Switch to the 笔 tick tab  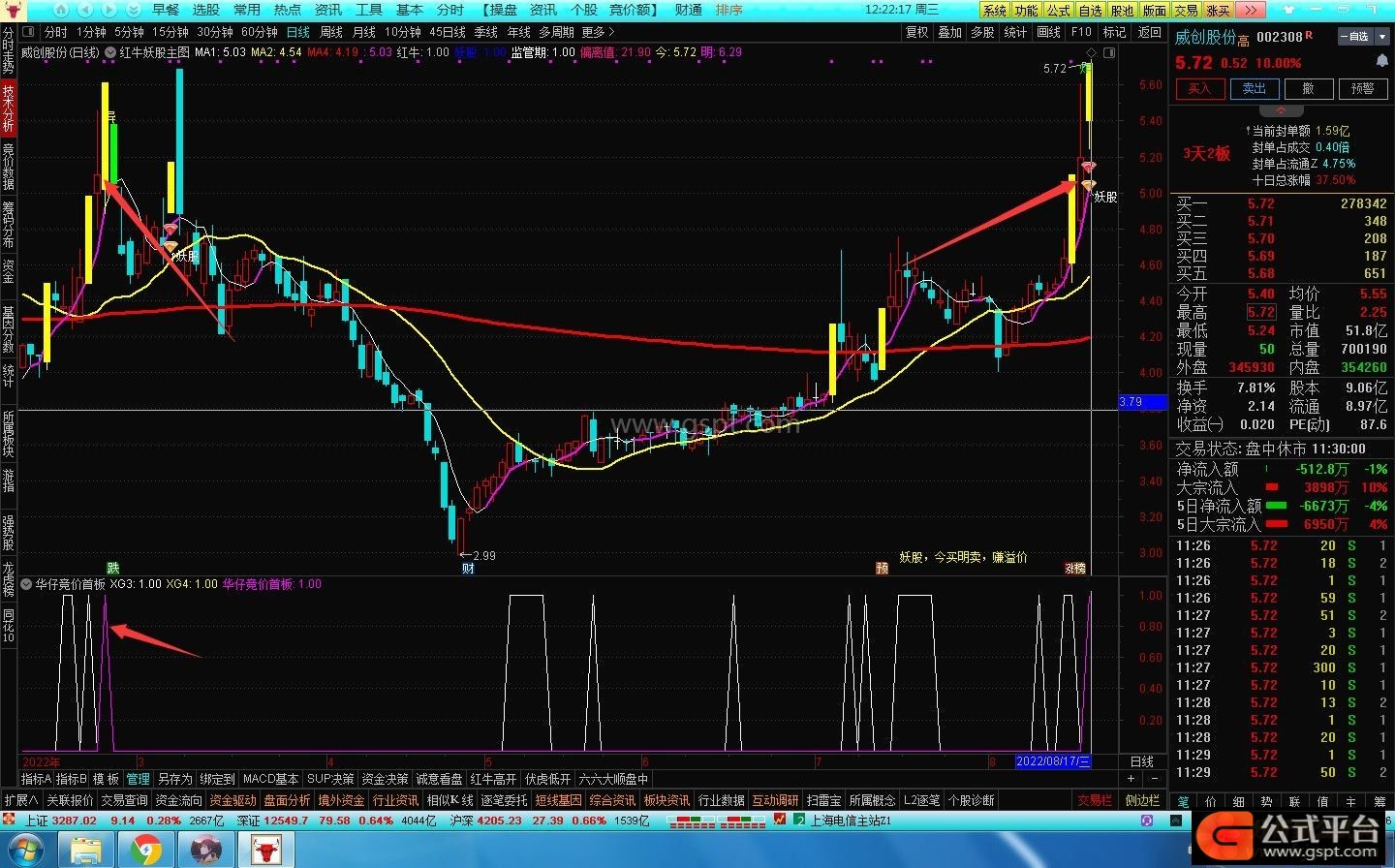(1183, 802)
